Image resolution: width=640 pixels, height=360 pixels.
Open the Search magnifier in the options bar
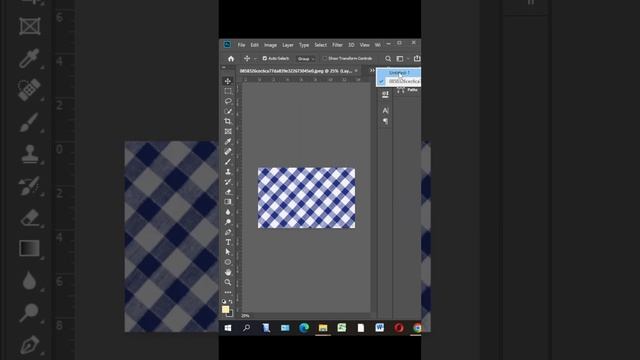point(388,59)
